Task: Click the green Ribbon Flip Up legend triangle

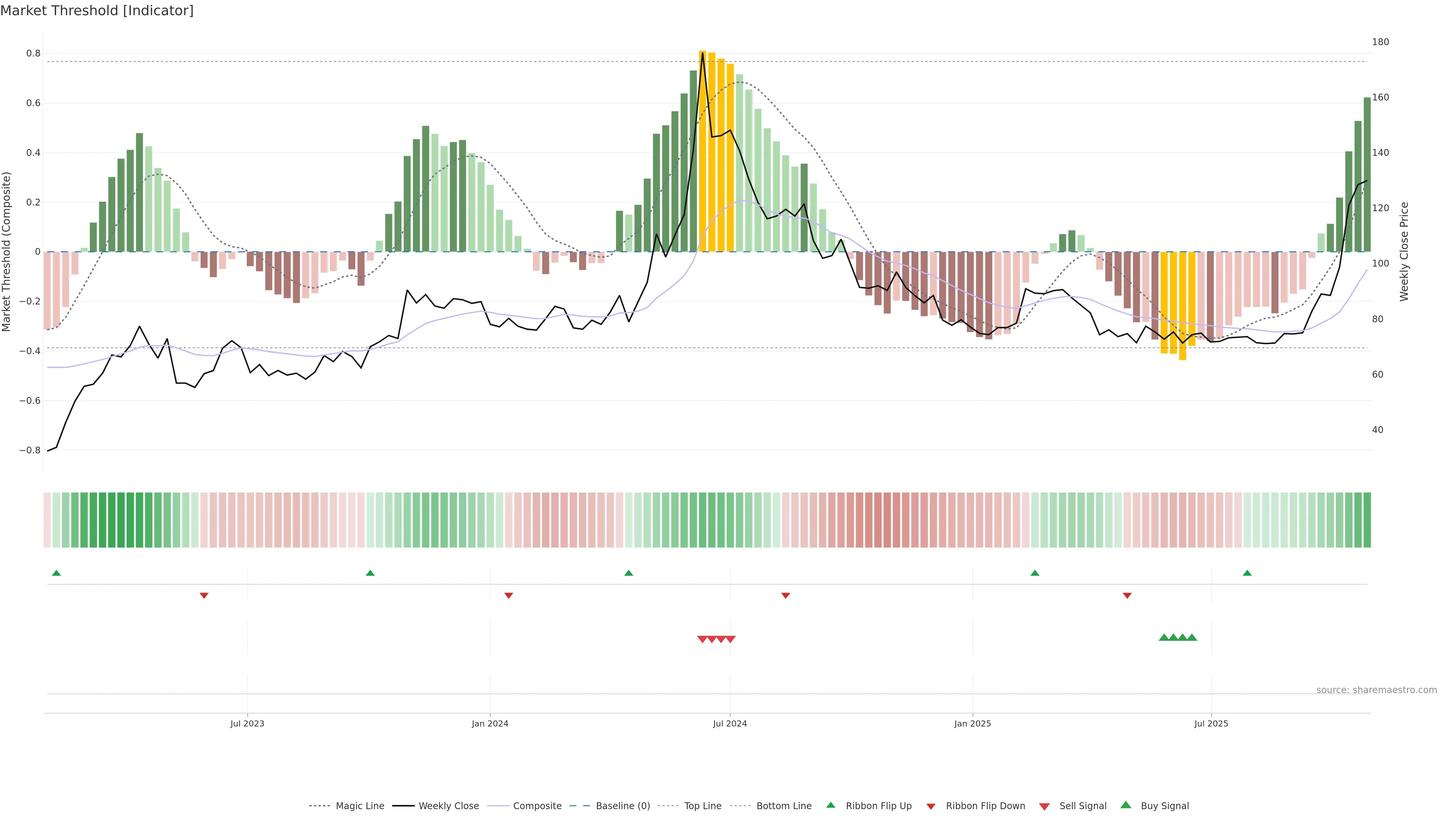Action: 830,805
